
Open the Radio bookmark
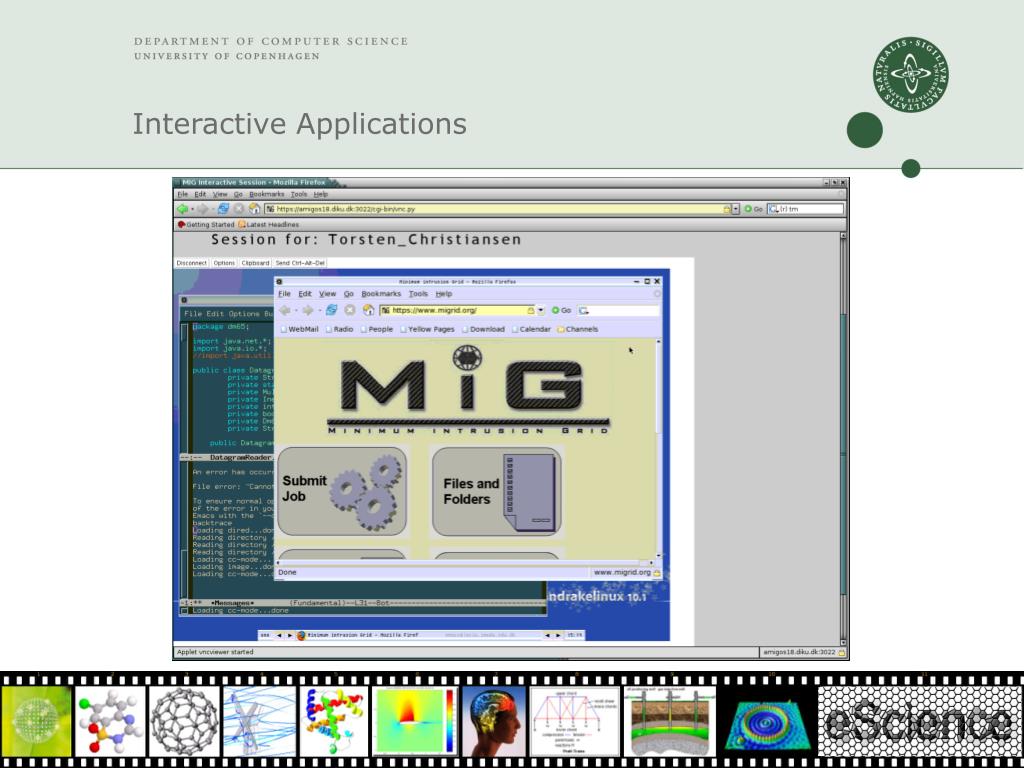click(340, 329)
